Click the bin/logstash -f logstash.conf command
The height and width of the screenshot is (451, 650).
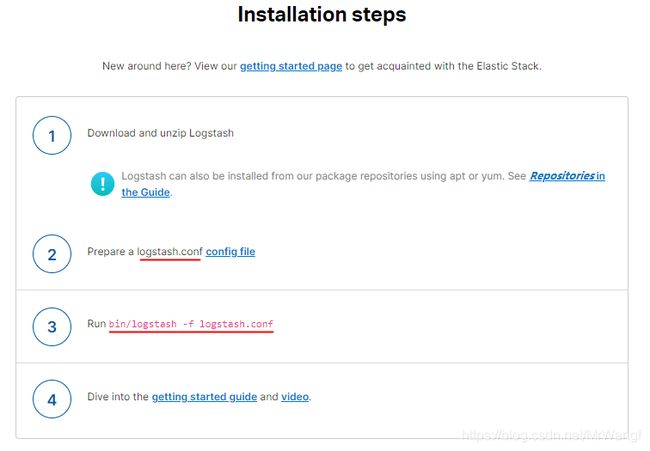pyautogui.click(x=191, y=324)
